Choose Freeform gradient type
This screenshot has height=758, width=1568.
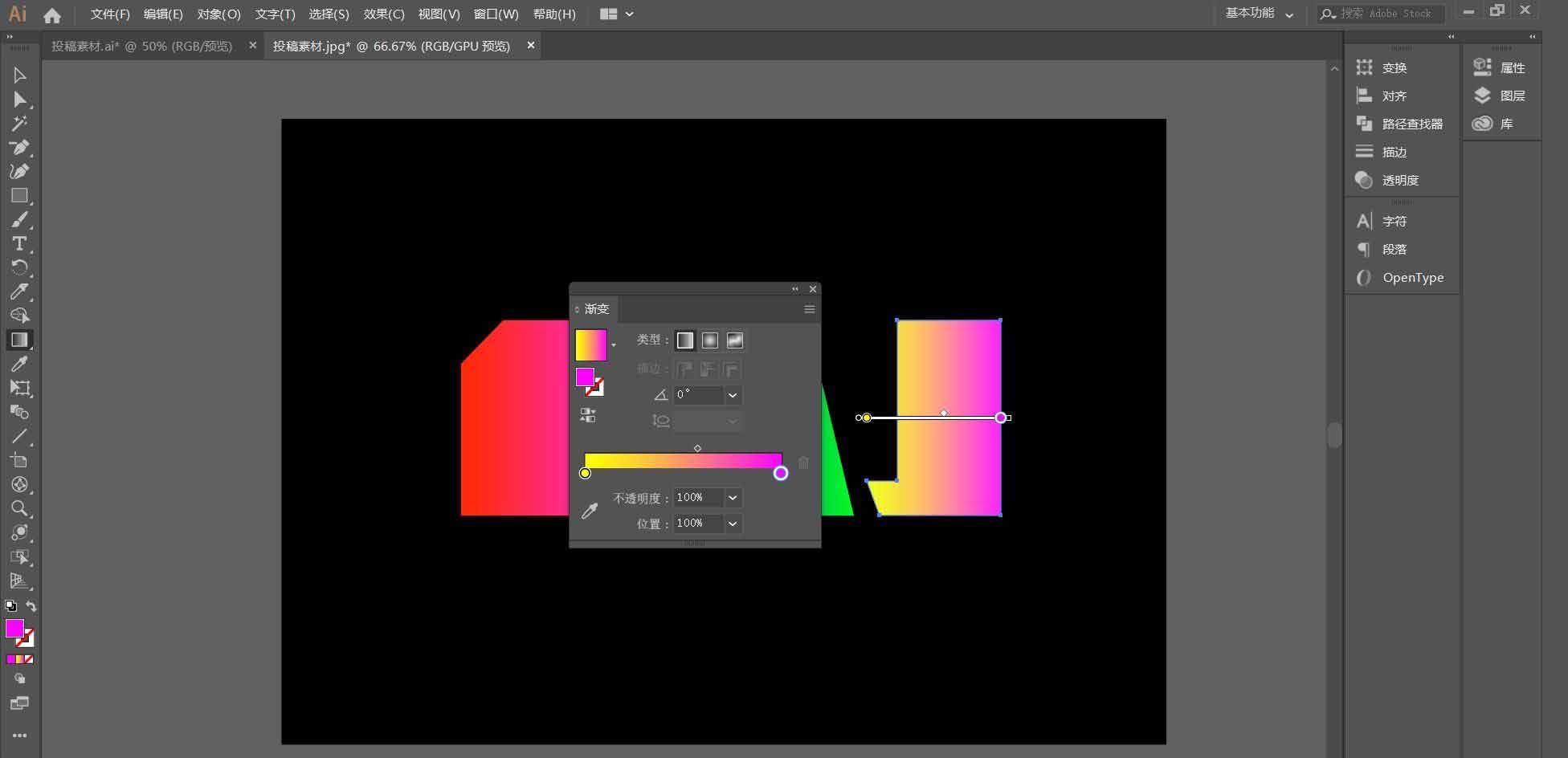735,340
